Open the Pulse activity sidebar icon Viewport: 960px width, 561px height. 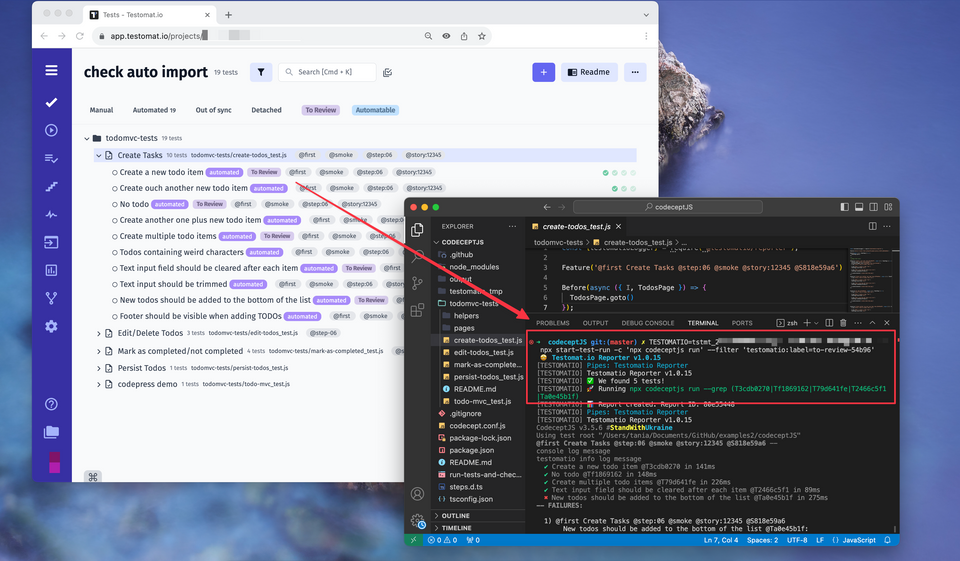[x=51, y=215]
